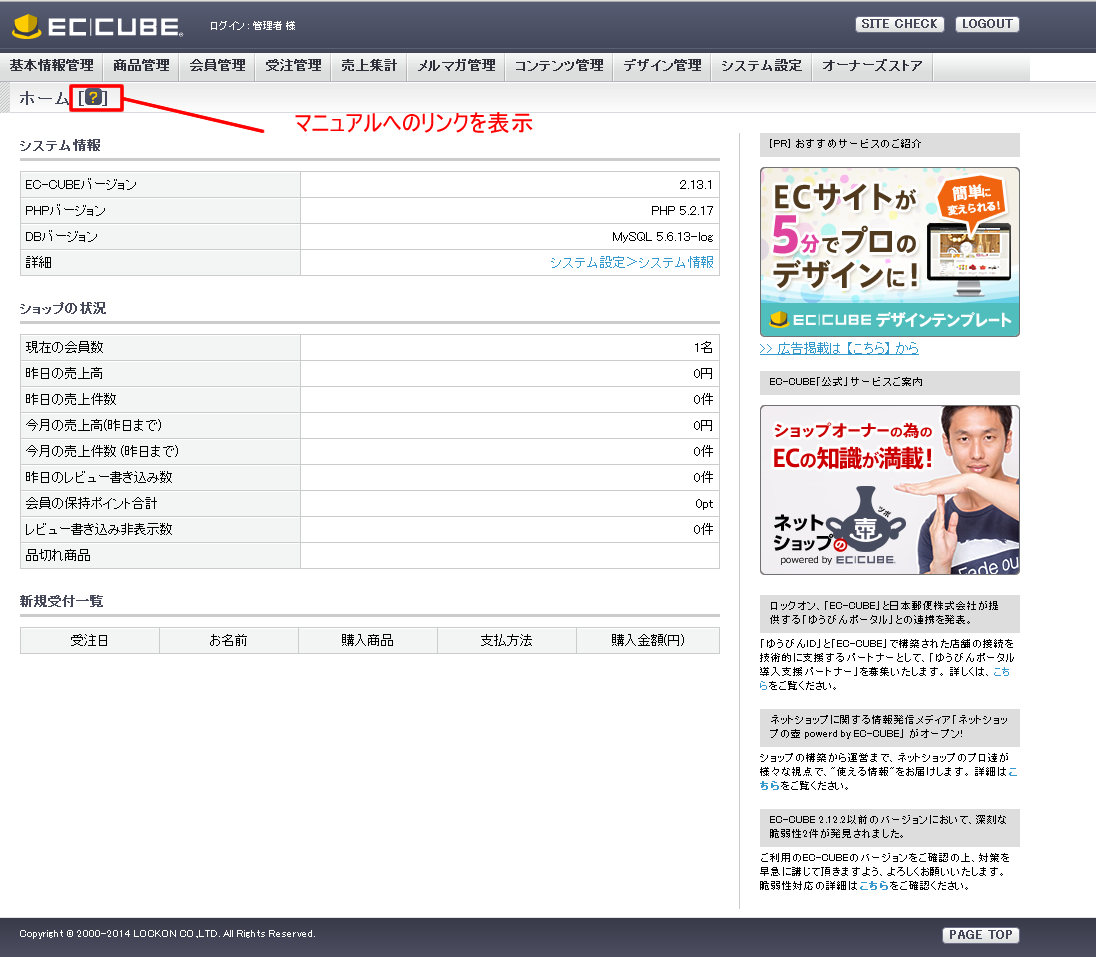The image size is (1096, 957).
Task: Click the EC-CUBE「公式」サービスご案内 header
Action: 890,382
